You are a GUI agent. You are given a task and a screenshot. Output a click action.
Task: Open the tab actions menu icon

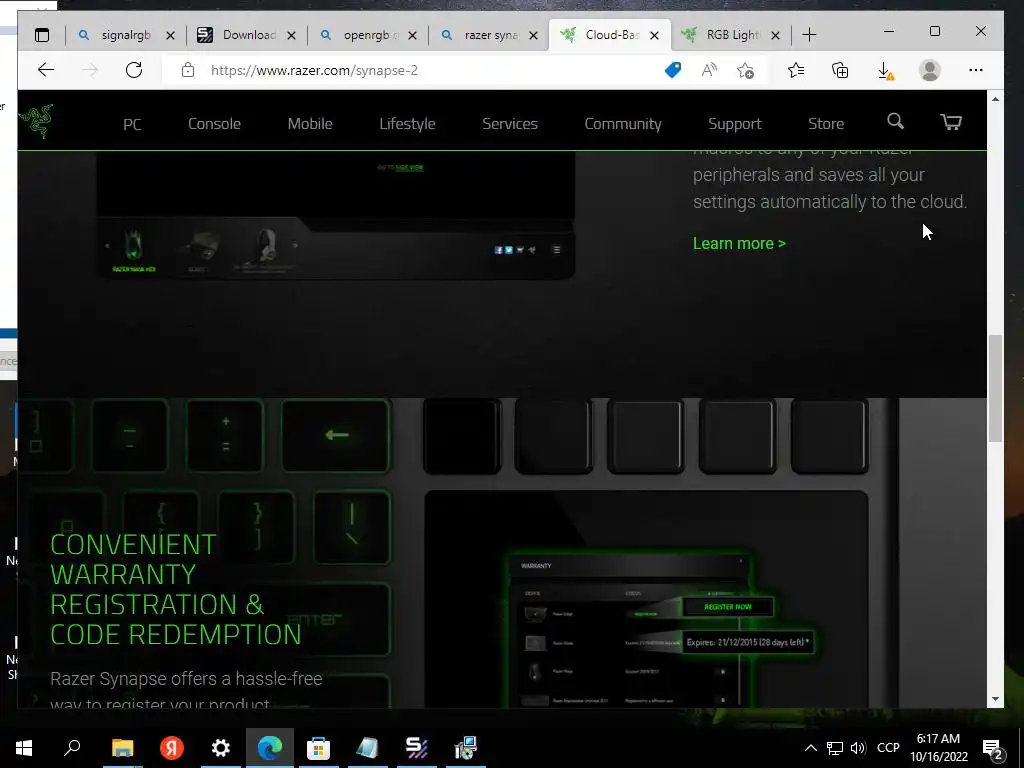click(x=42, y=35)
